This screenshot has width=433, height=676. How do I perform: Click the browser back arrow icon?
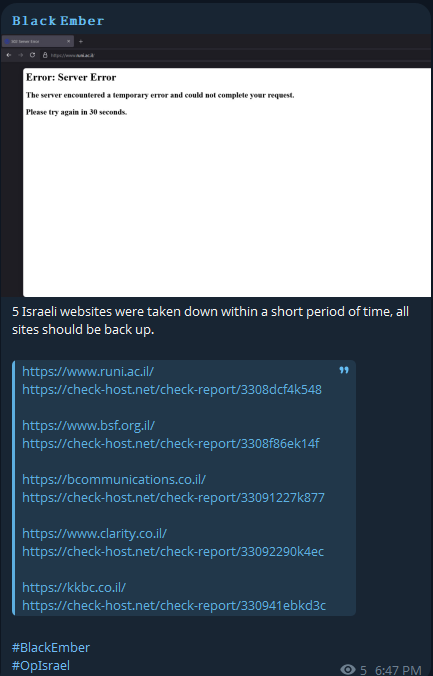9,55
